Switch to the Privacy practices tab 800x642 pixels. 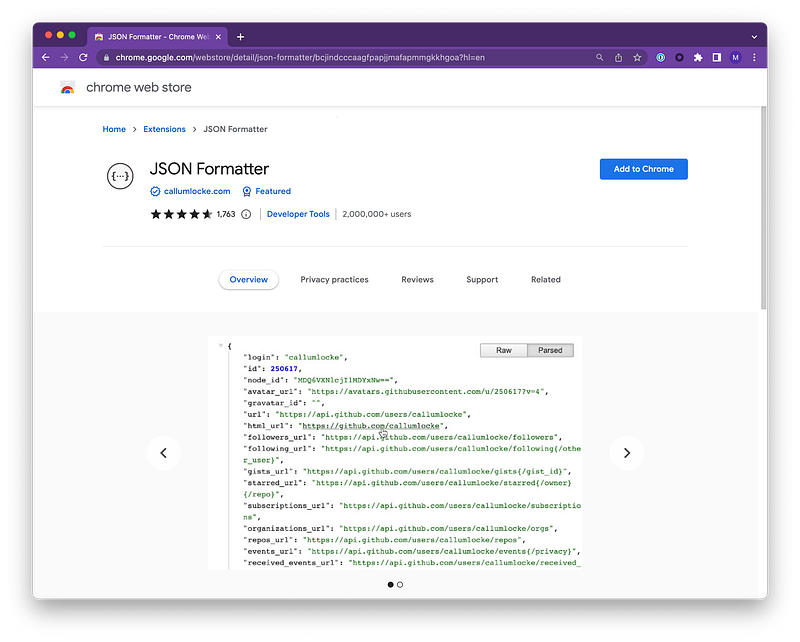[334, 280]
